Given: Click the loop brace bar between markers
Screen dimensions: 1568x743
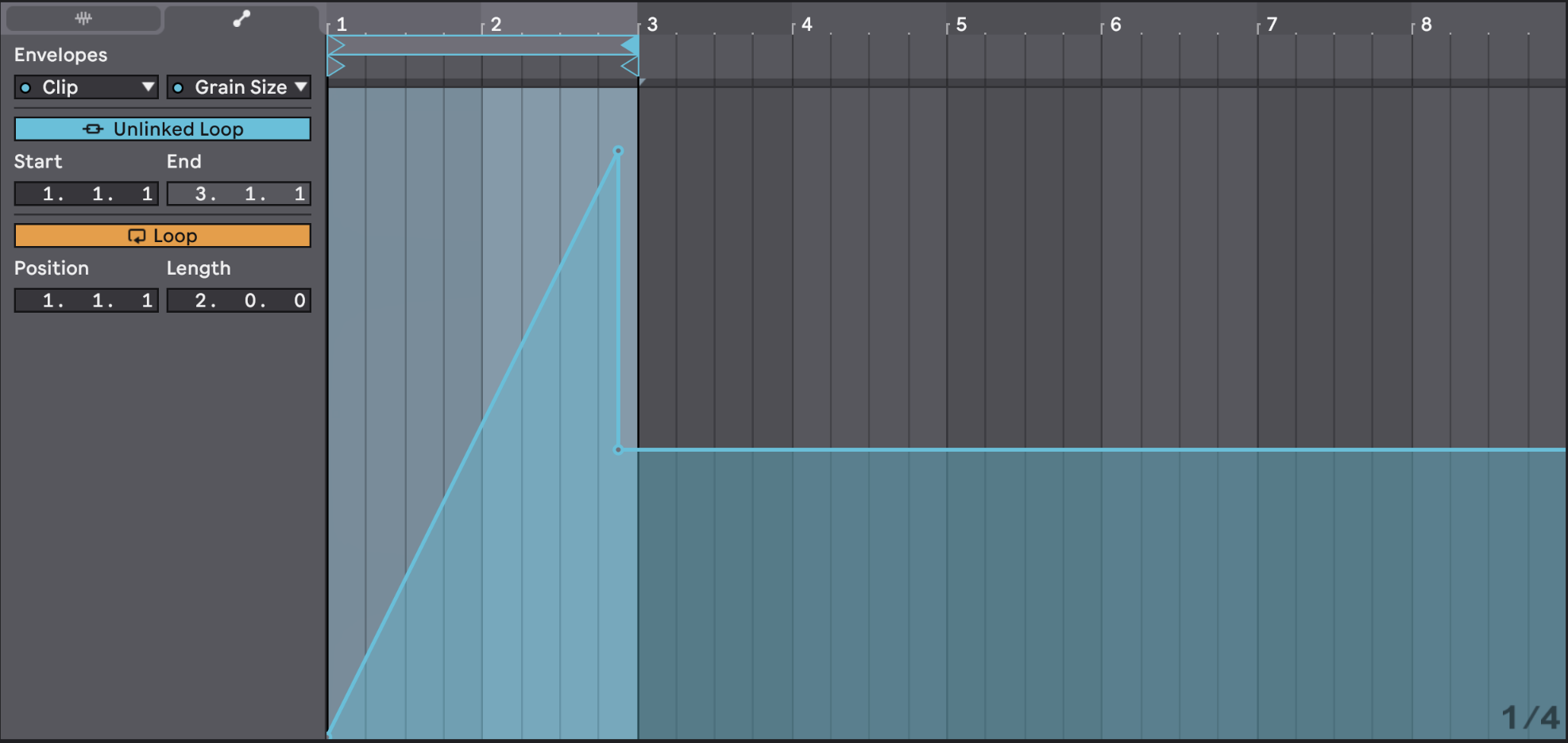Looking at the screenshot, I should pos(483,45).
